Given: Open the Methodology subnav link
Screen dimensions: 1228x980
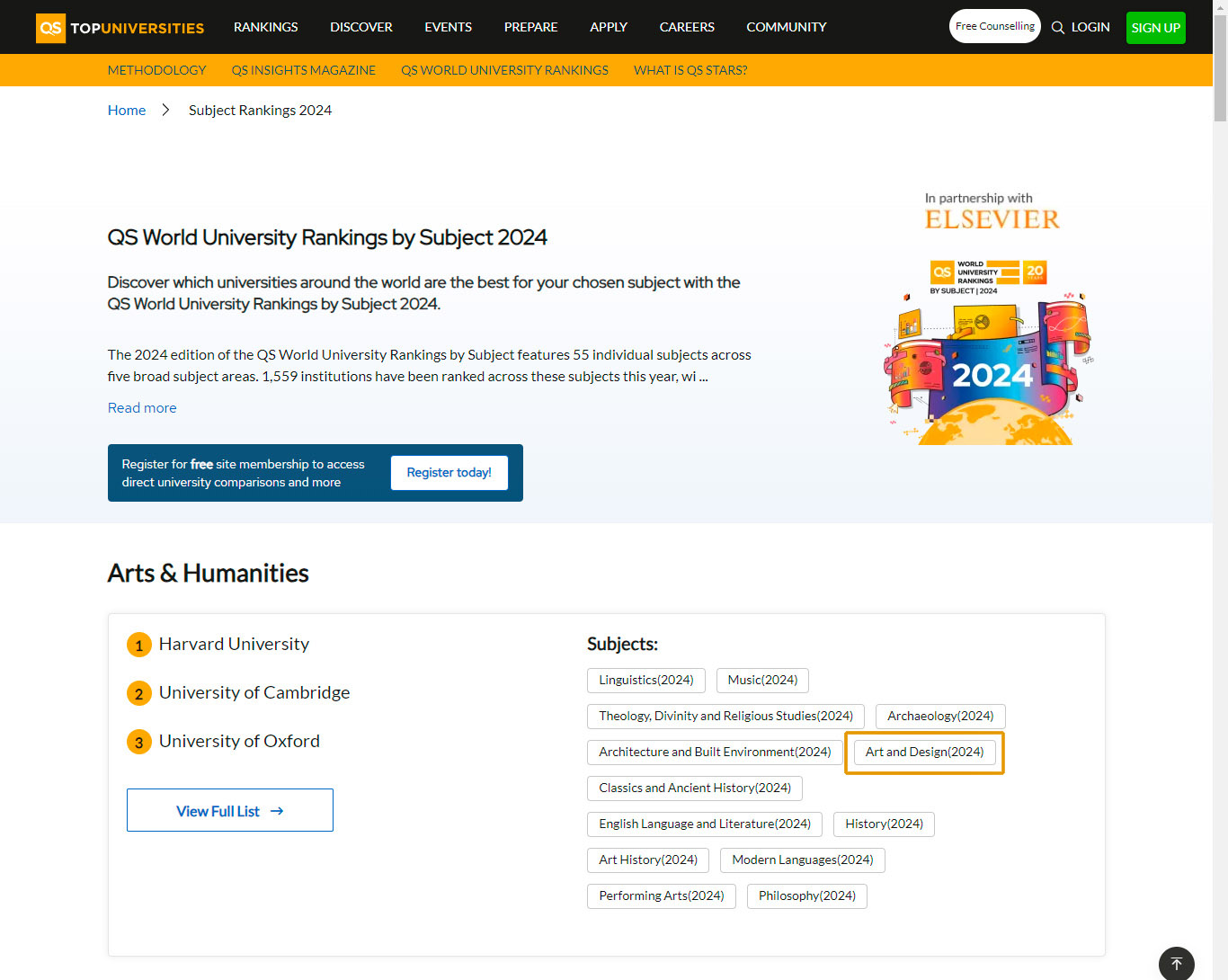Looking at the screenshot, I should coord(156,70).
